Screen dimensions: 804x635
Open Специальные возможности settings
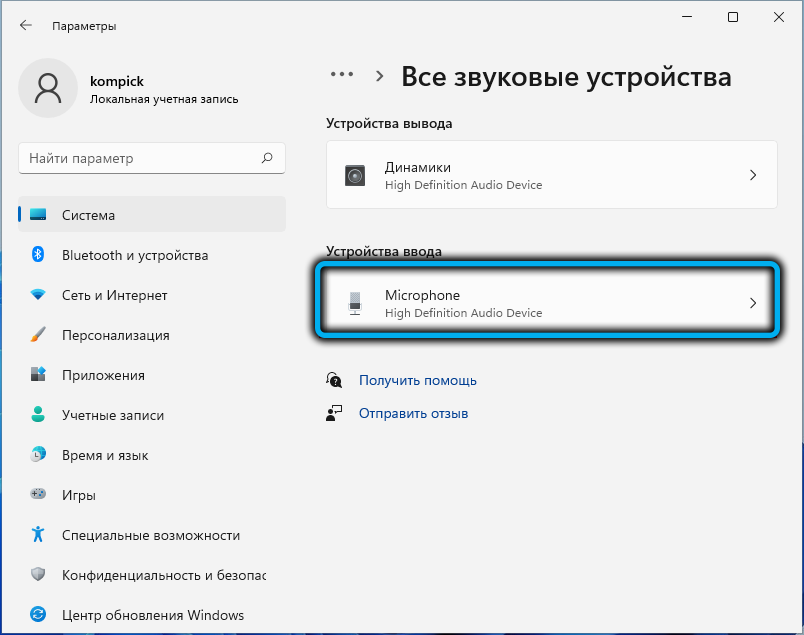pos(150,535)
